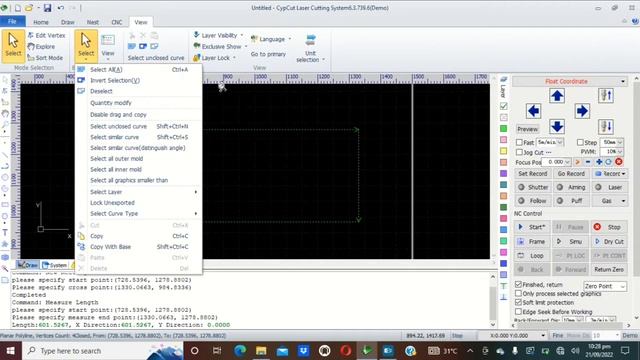Open Windows Start menu
Image resolution: width=640 pixels, height=360 pixels.
click(10, 351)
